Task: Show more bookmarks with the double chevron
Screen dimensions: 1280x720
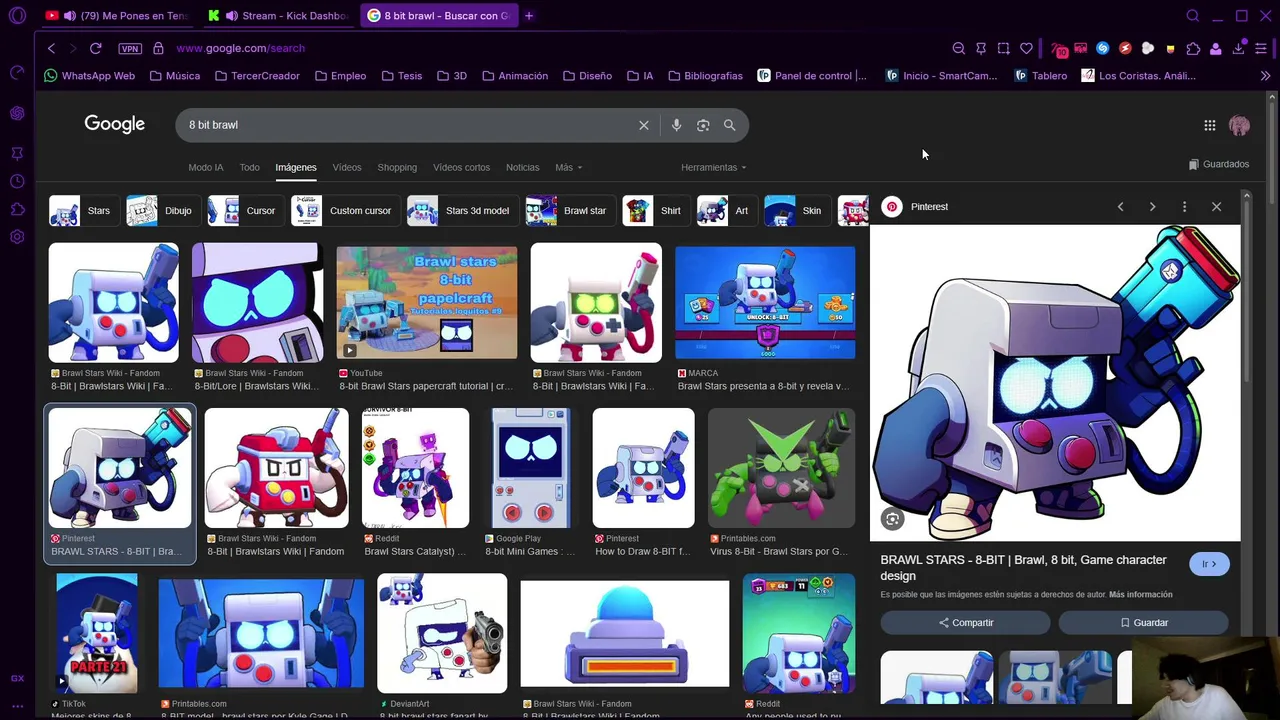Action: point(1265,76)
